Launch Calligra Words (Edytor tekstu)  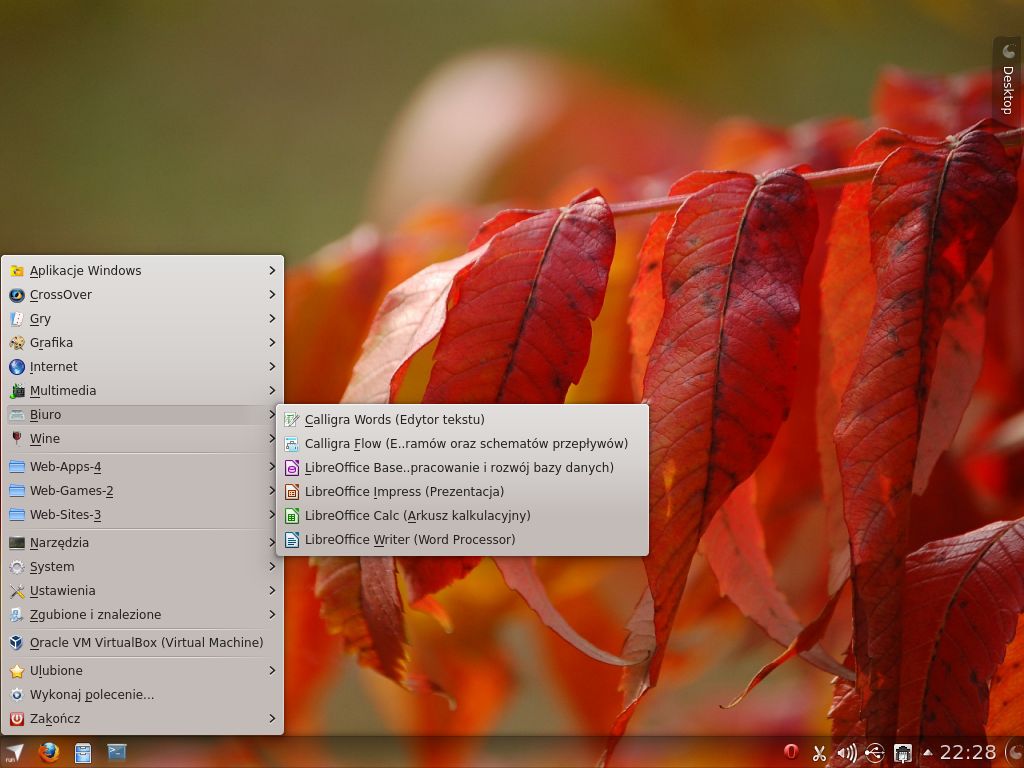point(462,420)
